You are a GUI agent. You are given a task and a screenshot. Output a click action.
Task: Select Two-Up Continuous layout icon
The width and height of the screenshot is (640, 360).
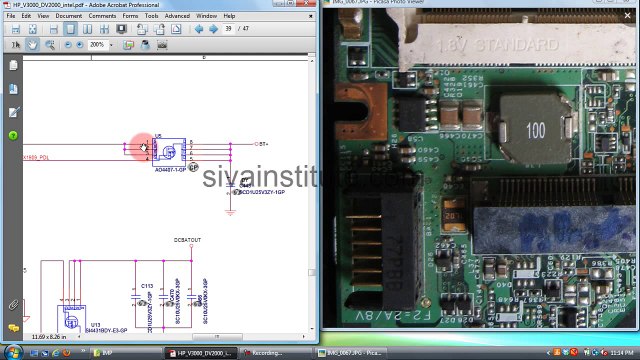[104, 29]
